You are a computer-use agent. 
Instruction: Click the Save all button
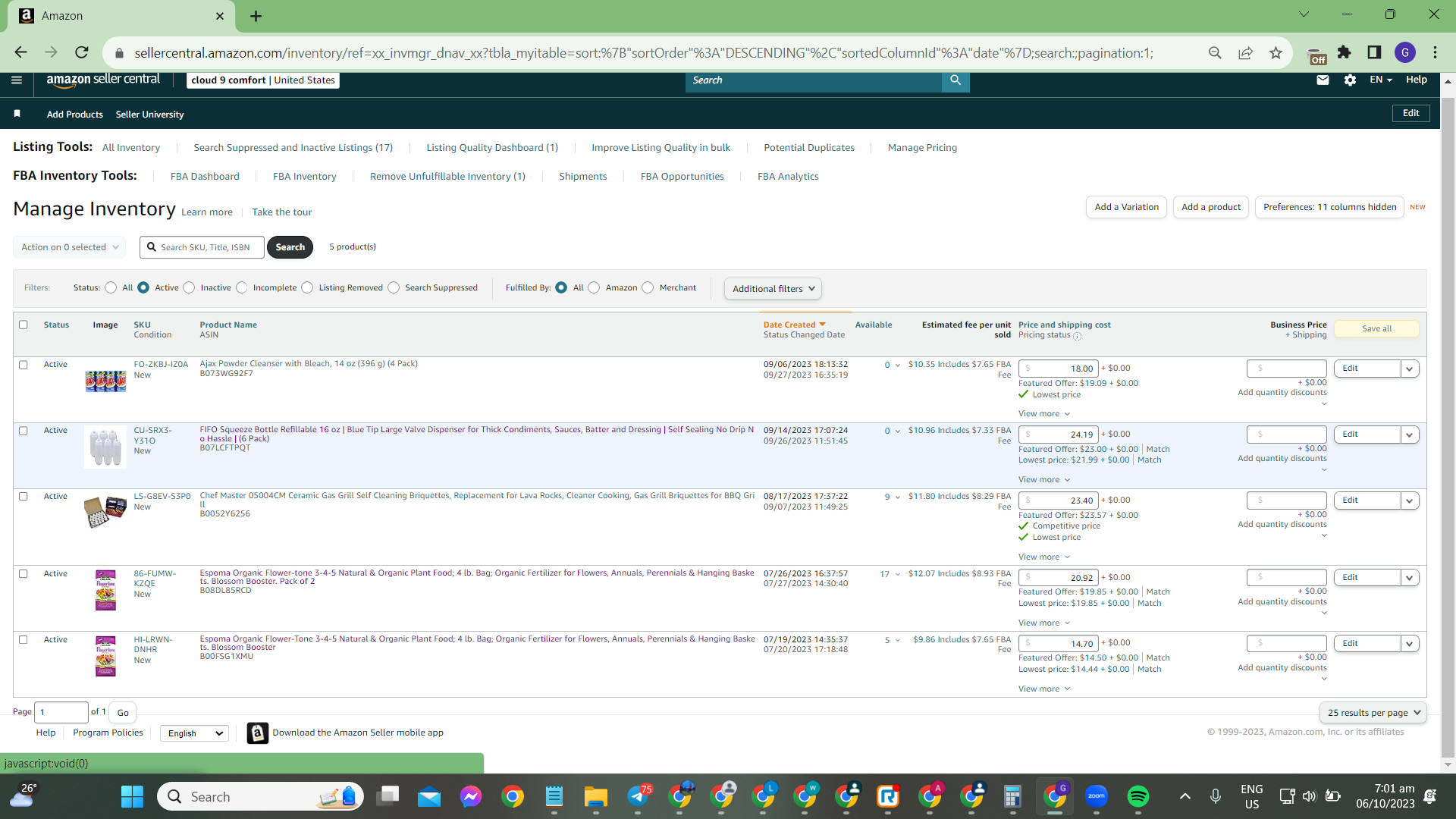(1376, 328)
